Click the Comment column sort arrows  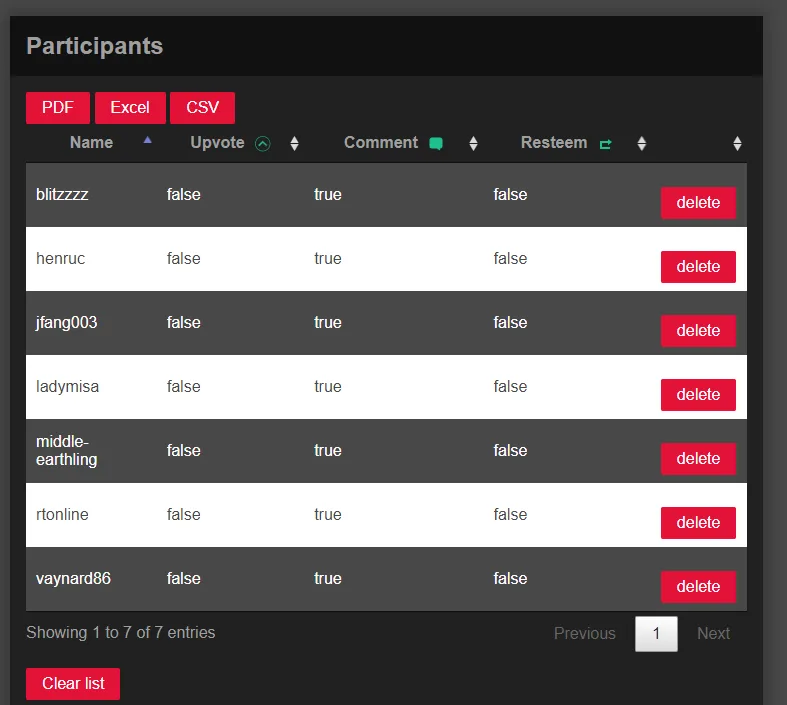pos(473,144)
